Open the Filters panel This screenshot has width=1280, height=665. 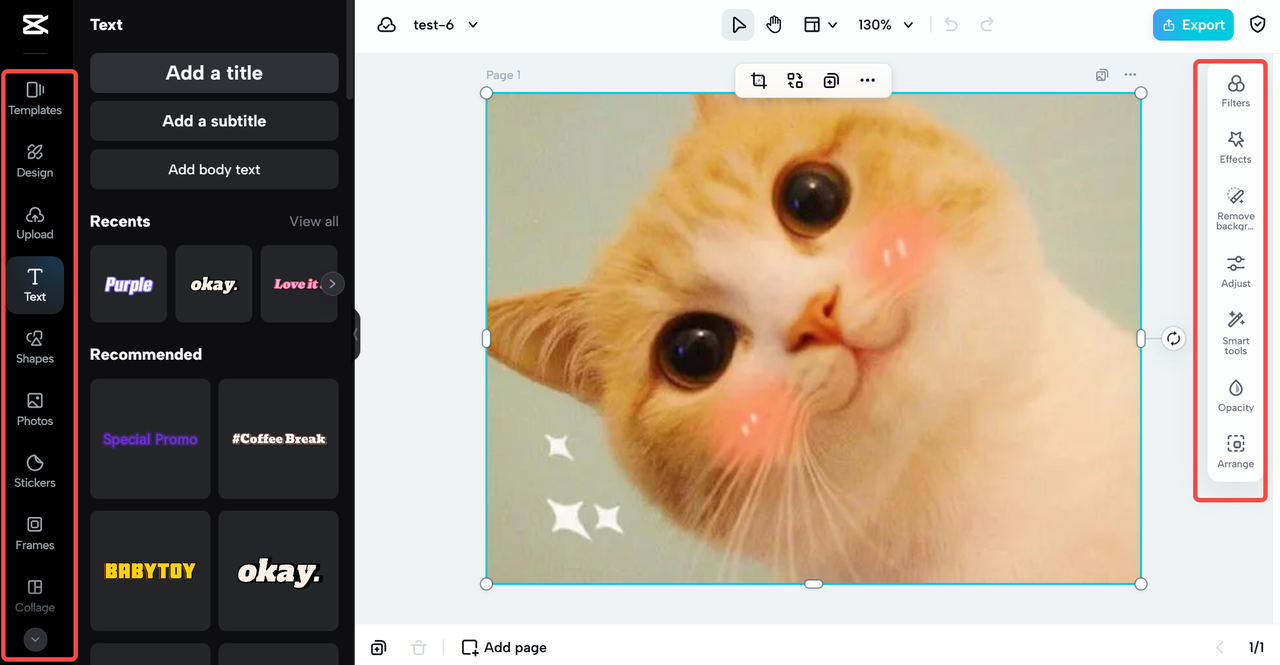(1236, 92)
